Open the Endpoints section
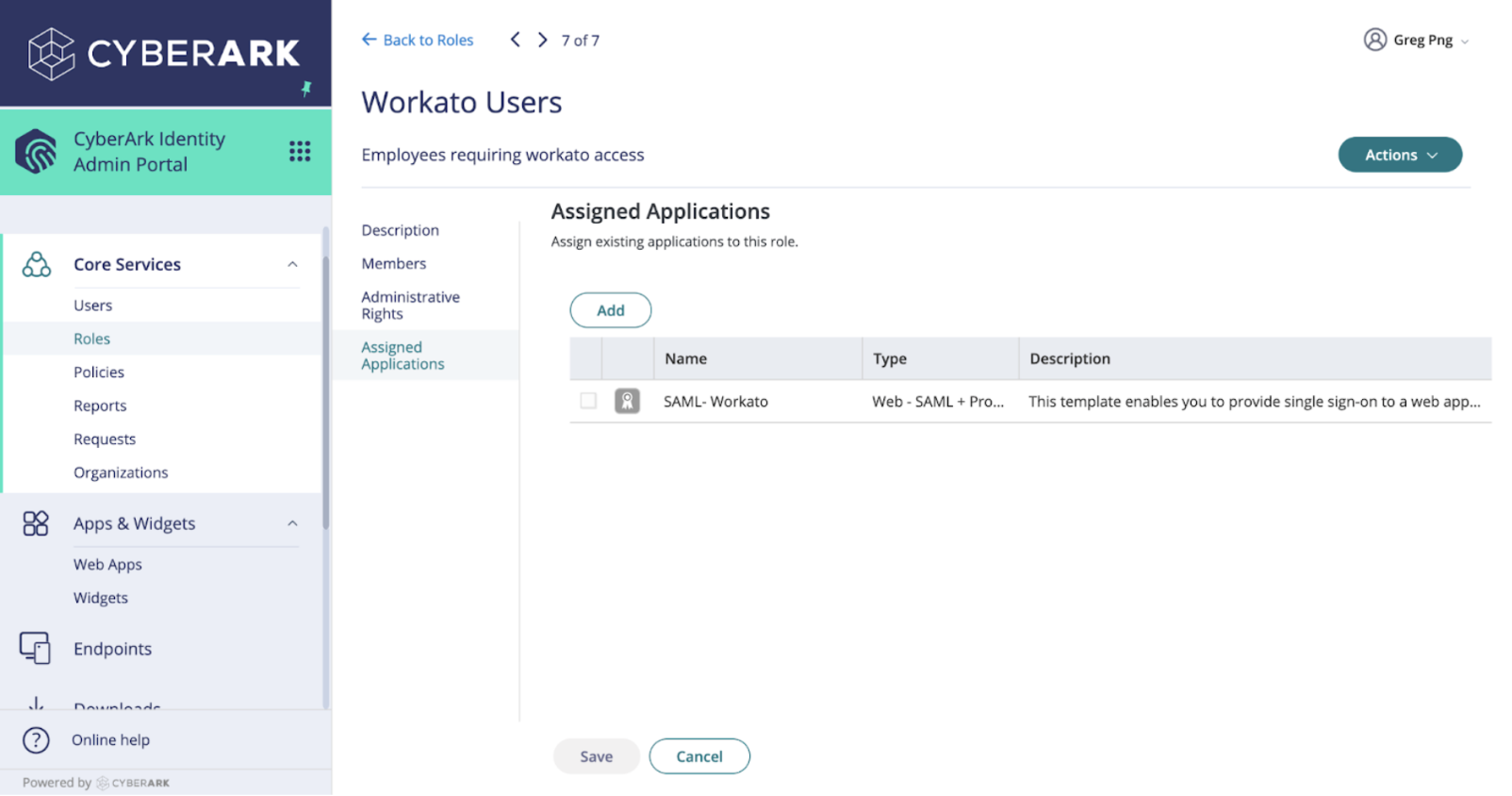 coord(112,649)
